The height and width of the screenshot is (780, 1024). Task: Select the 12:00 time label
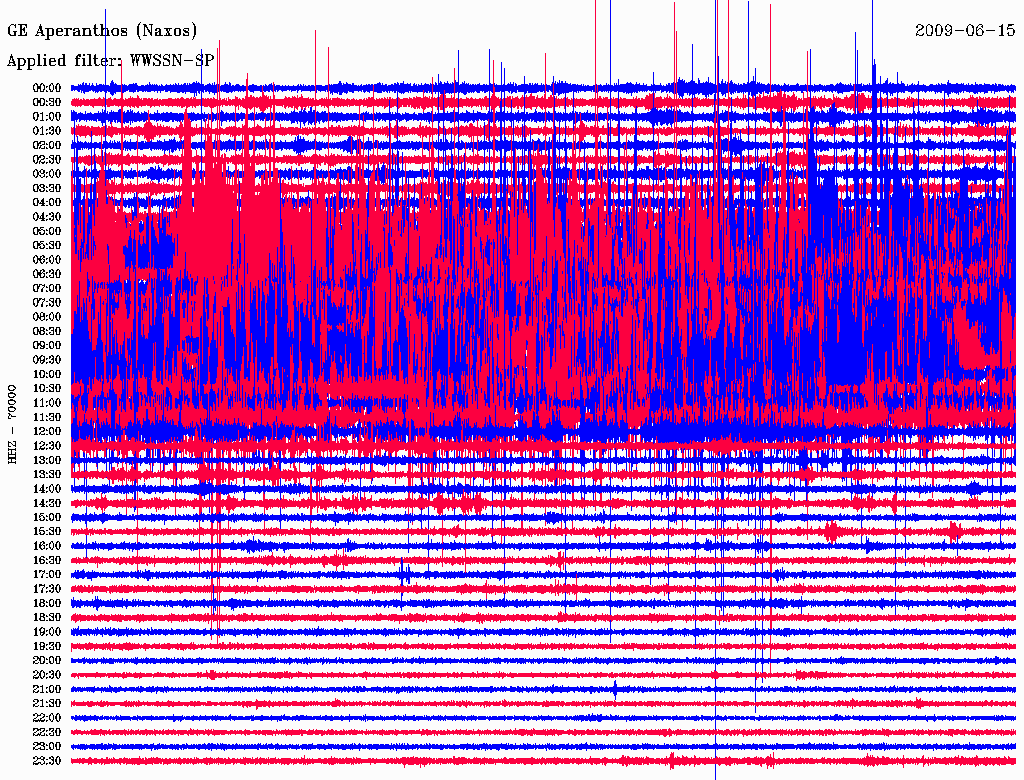point(47,432)
